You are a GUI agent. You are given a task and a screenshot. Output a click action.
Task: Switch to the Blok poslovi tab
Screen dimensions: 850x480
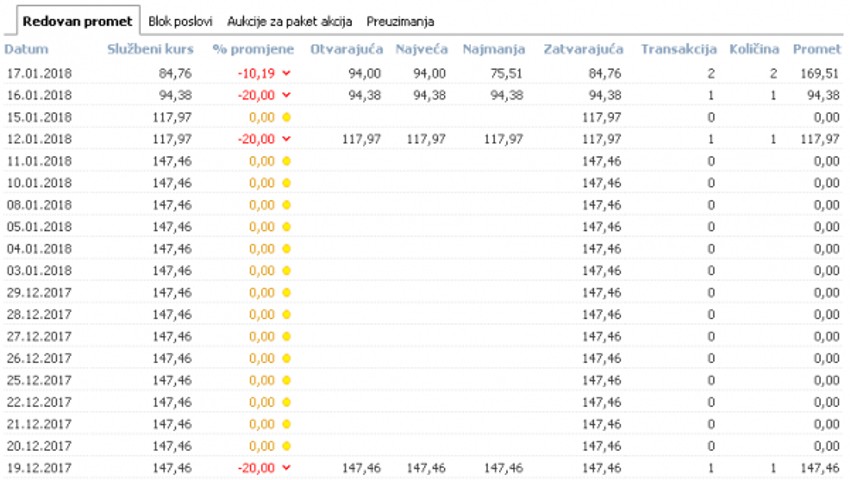coord(180,20)
